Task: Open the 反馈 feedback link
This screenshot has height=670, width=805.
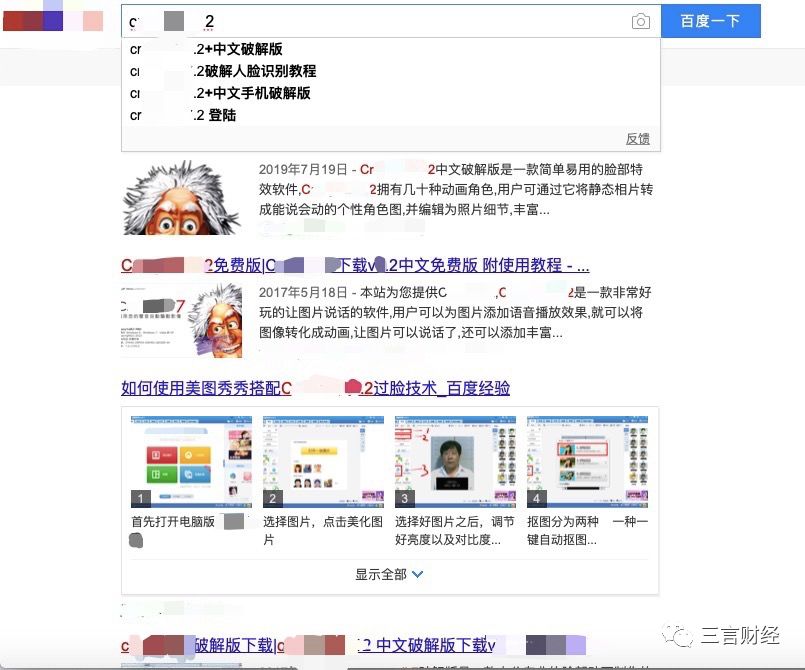Action: click(x=637, y=138)
